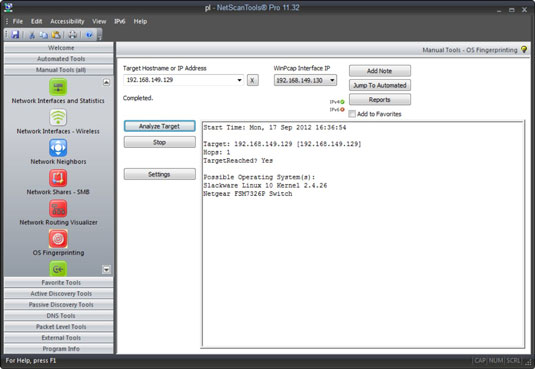Image resolution: width=535 pixels, height=369 pixels.
Task: Open the Settings button
Action: (x=160, y=174)
